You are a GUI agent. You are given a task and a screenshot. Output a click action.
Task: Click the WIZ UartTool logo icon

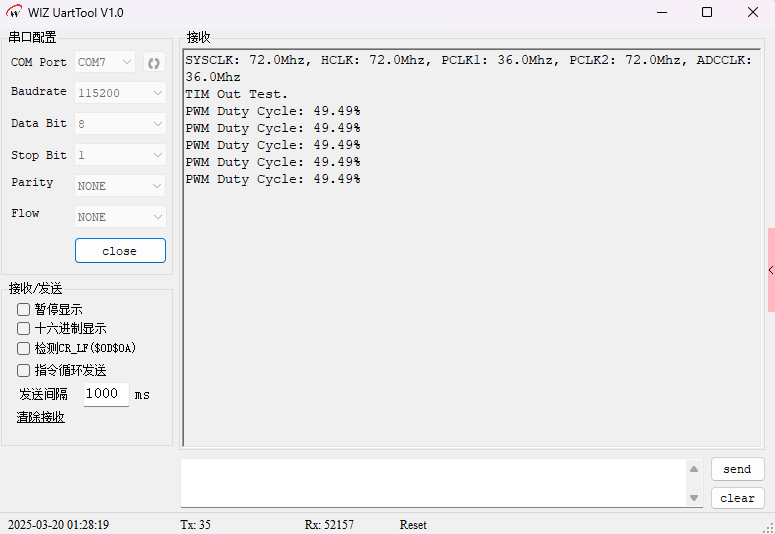[14, 12]
